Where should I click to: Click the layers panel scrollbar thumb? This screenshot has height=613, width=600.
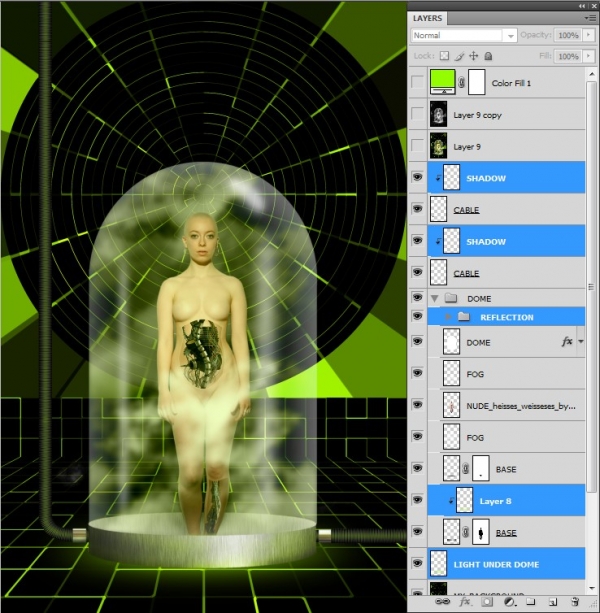591,287
